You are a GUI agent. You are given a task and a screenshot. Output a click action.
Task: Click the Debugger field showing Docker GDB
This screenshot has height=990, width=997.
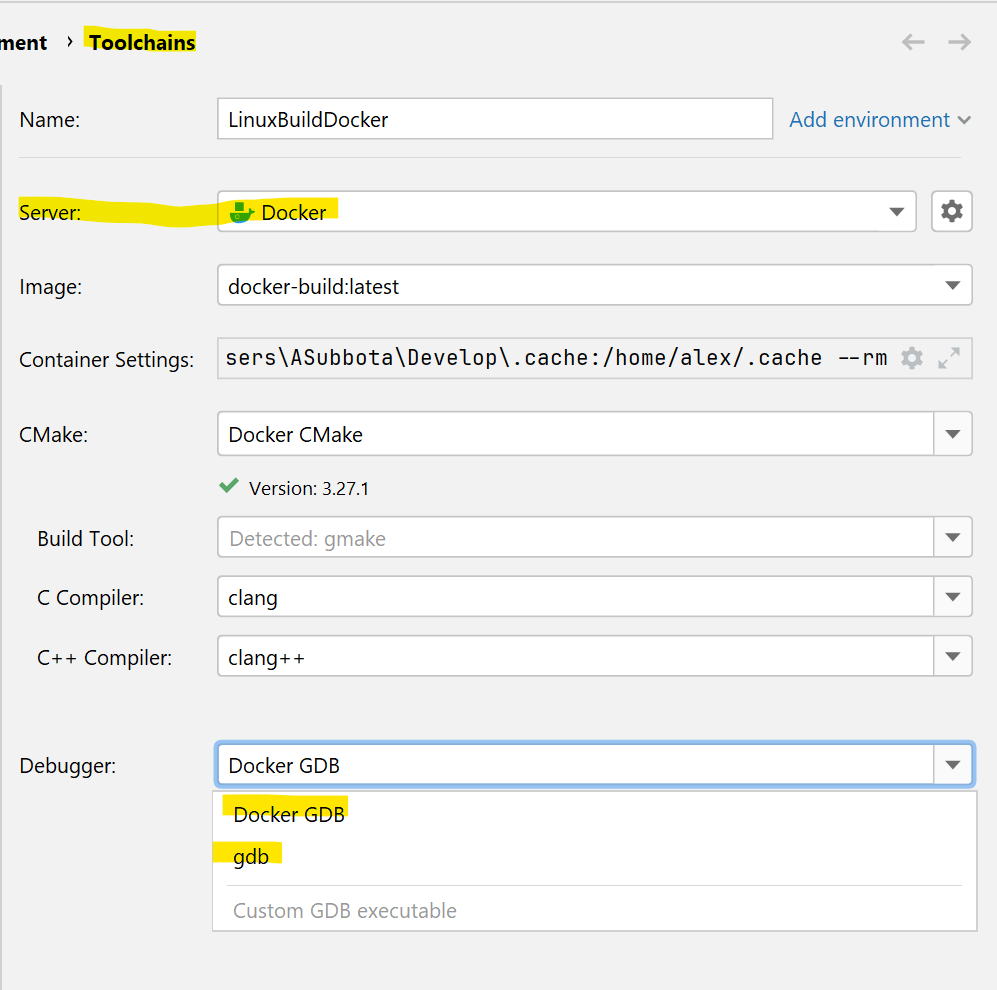(x=575, y=764)
